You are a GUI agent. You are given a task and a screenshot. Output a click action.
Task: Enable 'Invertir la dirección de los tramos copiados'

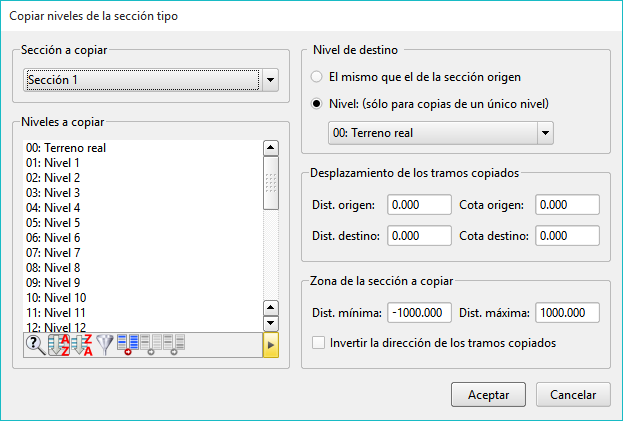(318, 342)
